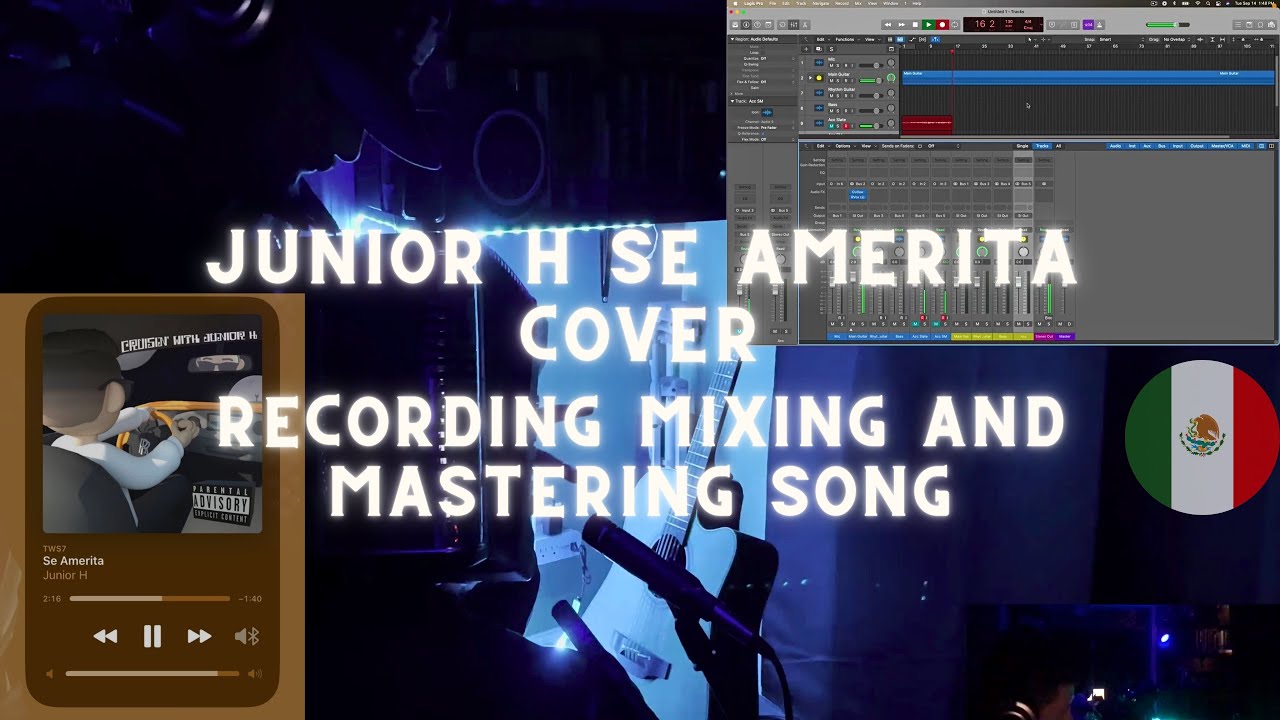Switch mixer to Single view
This screenshot has height=720, width=1280.
pos(1022,146)
